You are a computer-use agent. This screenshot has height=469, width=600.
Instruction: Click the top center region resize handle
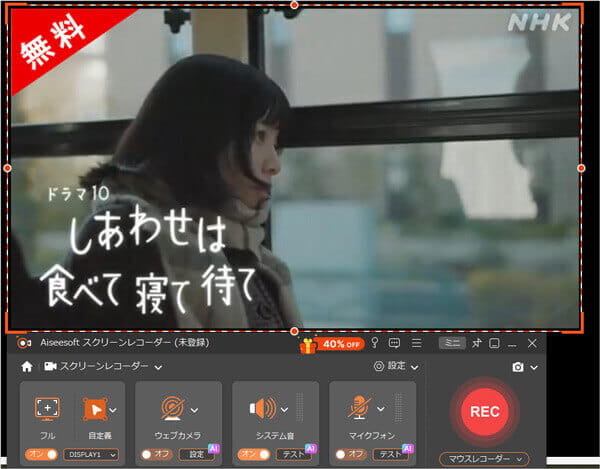294,5
